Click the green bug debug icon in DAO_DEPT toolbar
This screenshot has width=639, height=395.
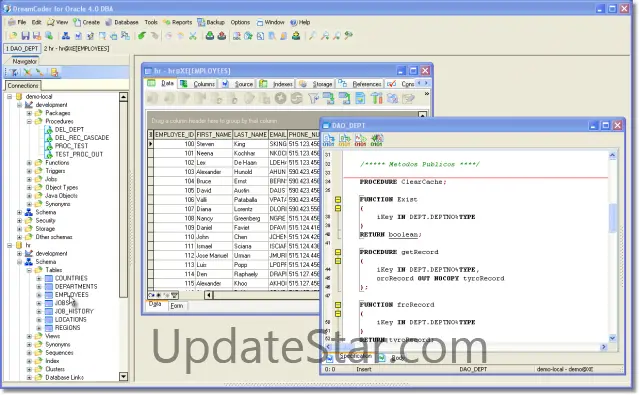(x=377, y=140)
